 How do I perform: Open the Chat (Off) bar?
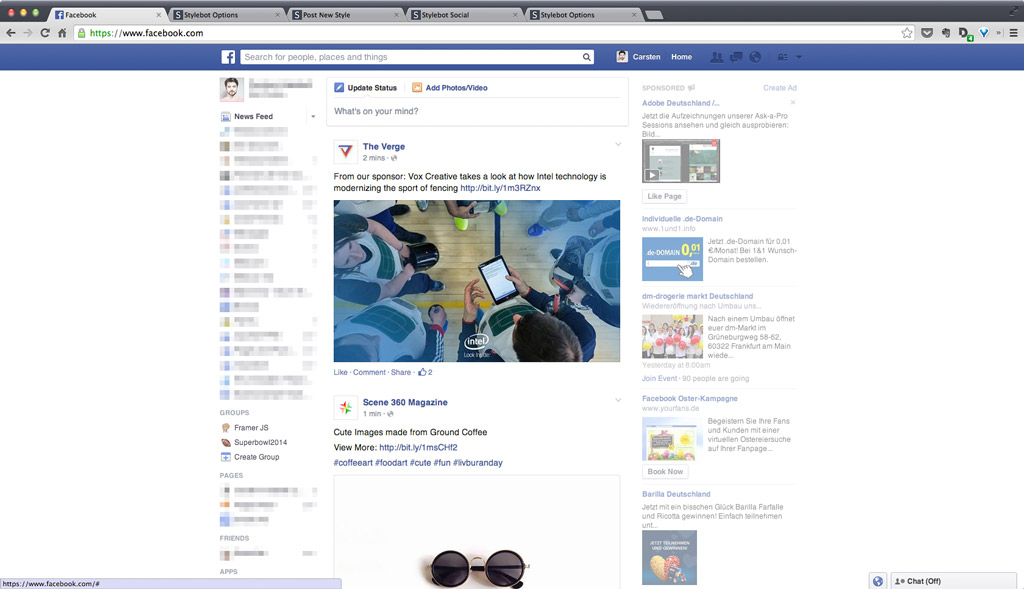tap(953, 581)
